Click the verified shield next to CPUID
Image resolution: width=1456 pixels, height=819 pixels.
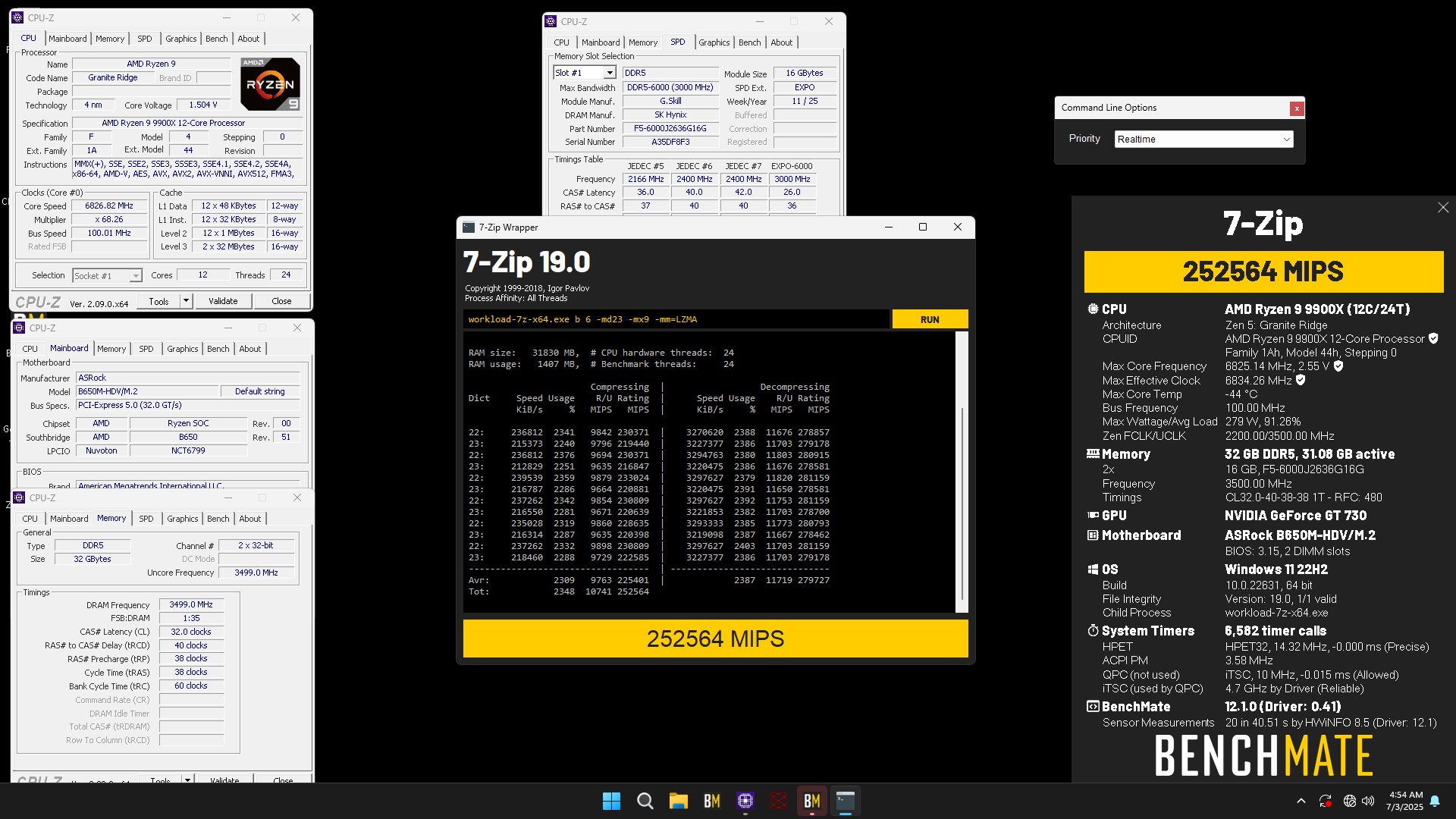tap(1433, 339)
